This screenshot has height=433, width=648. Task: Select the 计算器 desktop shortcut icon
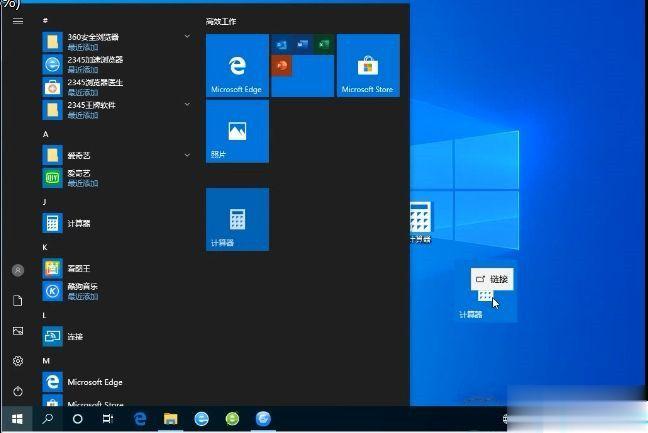pos(421,222)
